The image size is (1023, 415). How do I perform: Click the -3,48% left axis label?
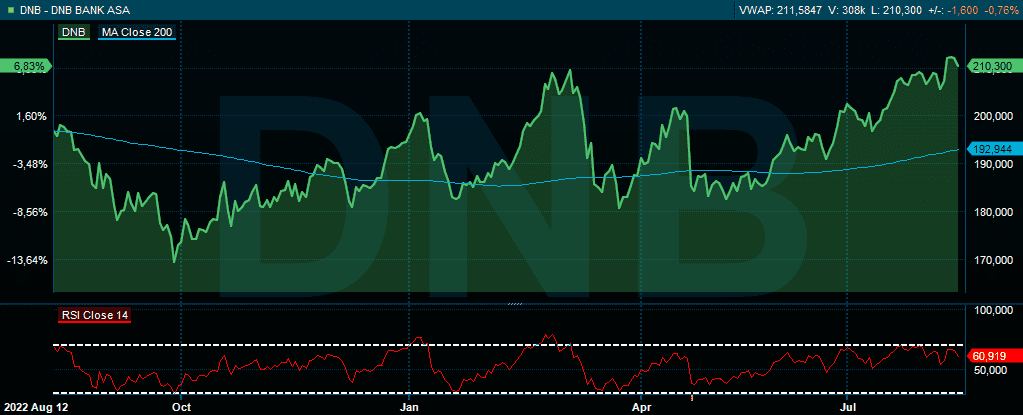[29, 164]
